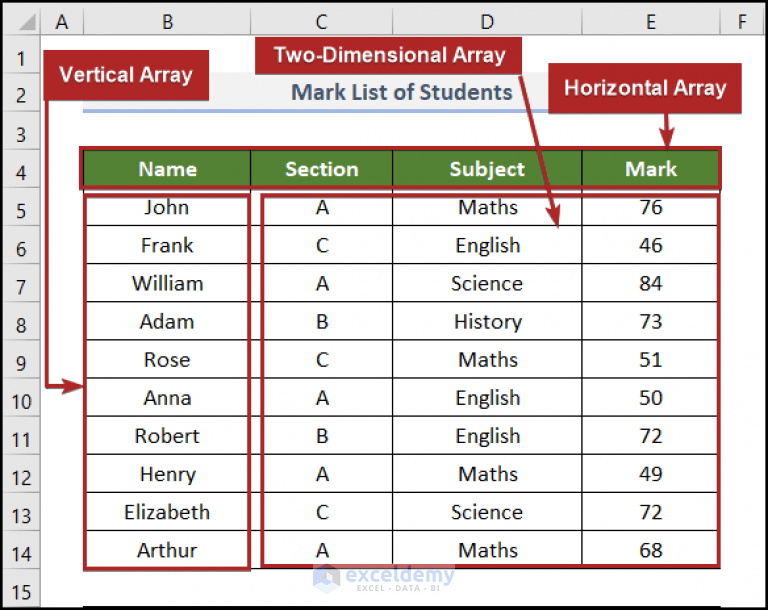
Task: Click John's subject cell Maths
Action: [x=487, y=207]
